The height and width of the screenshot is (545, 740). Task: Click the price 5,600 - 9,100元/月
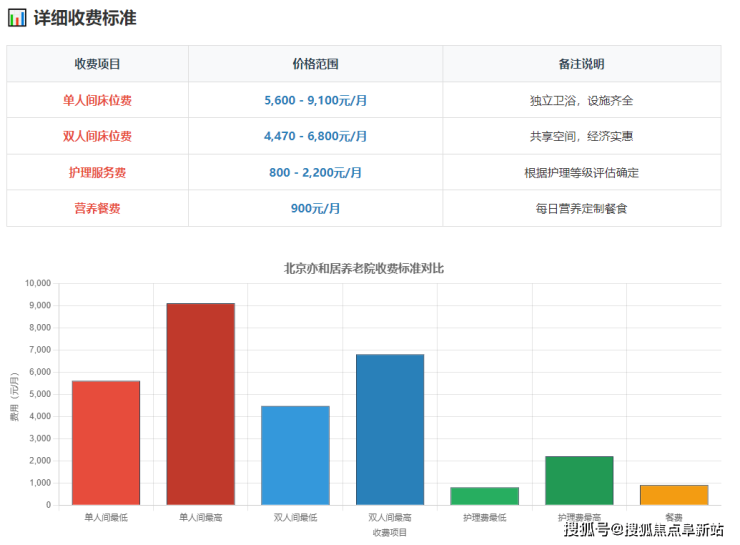tap(315, 100)
